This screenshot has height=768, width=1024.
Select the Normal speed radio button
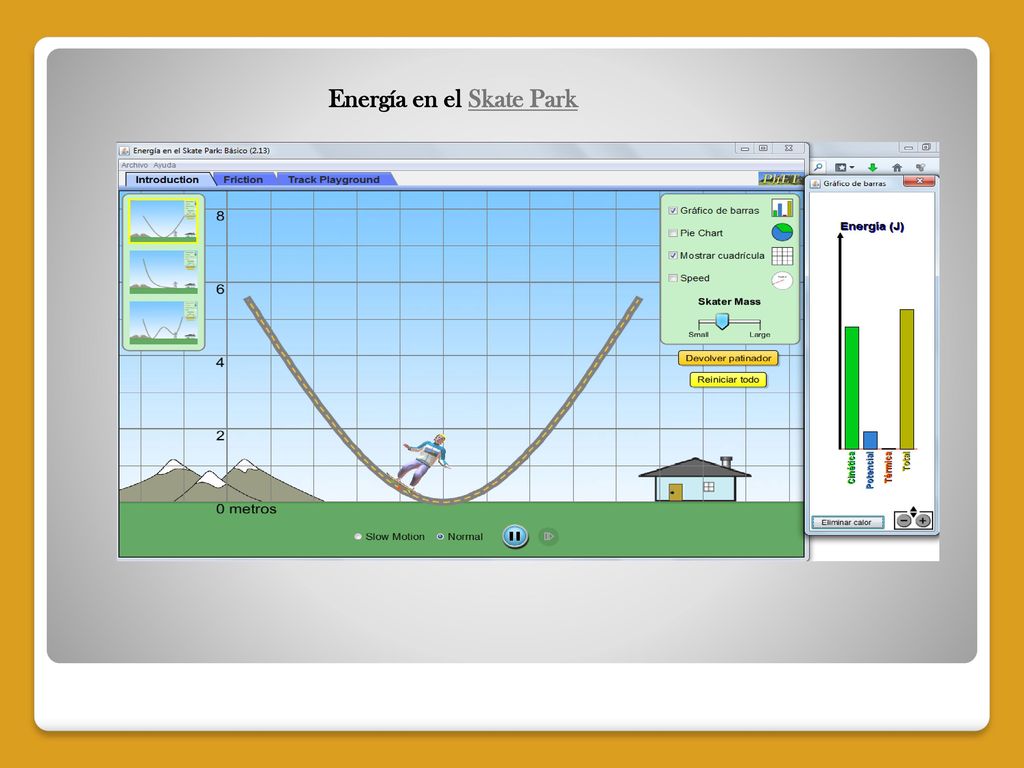440,536
